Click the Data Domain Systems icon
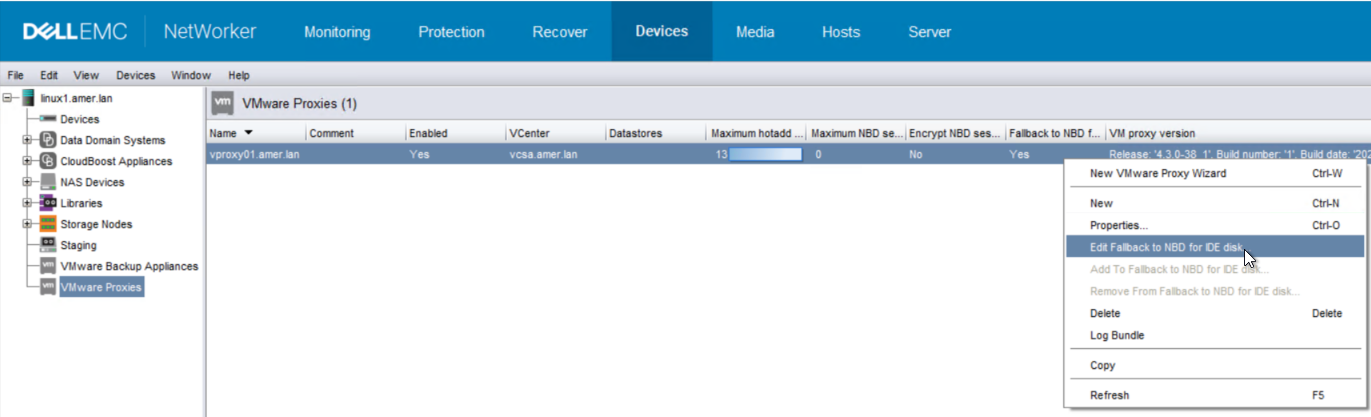Viewport: 1371px width, 417px height. point(47,140)
